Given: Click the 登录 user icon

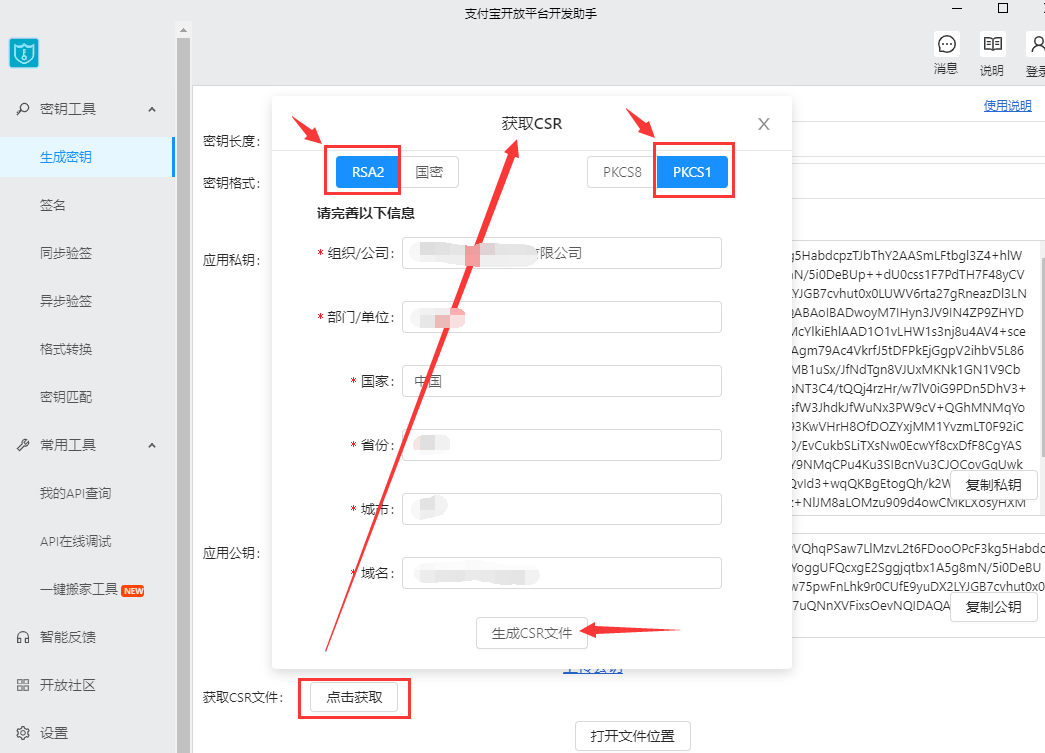Looking at the screenshot, I should click(1037, 45).
